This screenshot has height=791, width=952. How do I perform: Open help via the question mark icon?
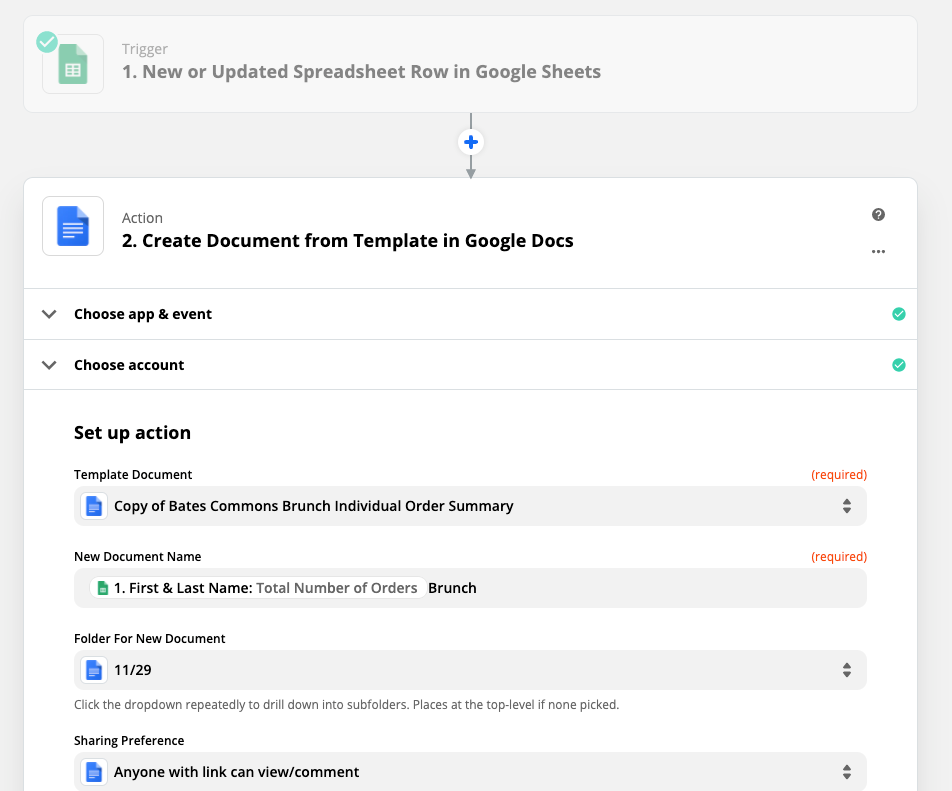[x=878, y=214]
